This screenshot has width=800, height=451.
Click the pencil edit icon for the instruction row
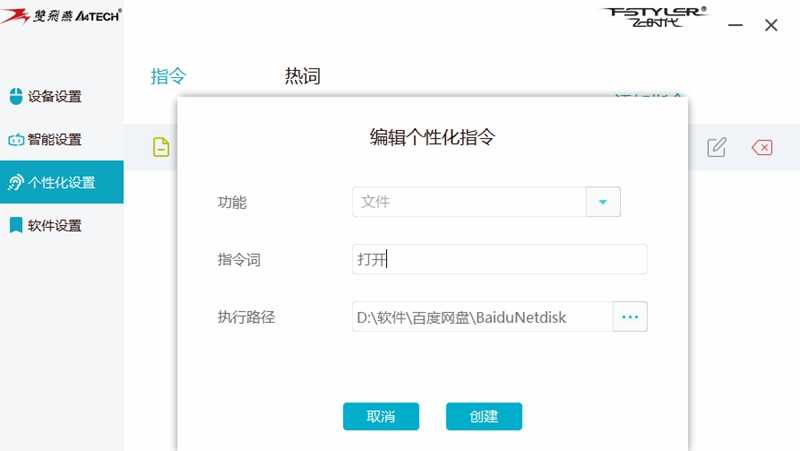pos(717,147)
